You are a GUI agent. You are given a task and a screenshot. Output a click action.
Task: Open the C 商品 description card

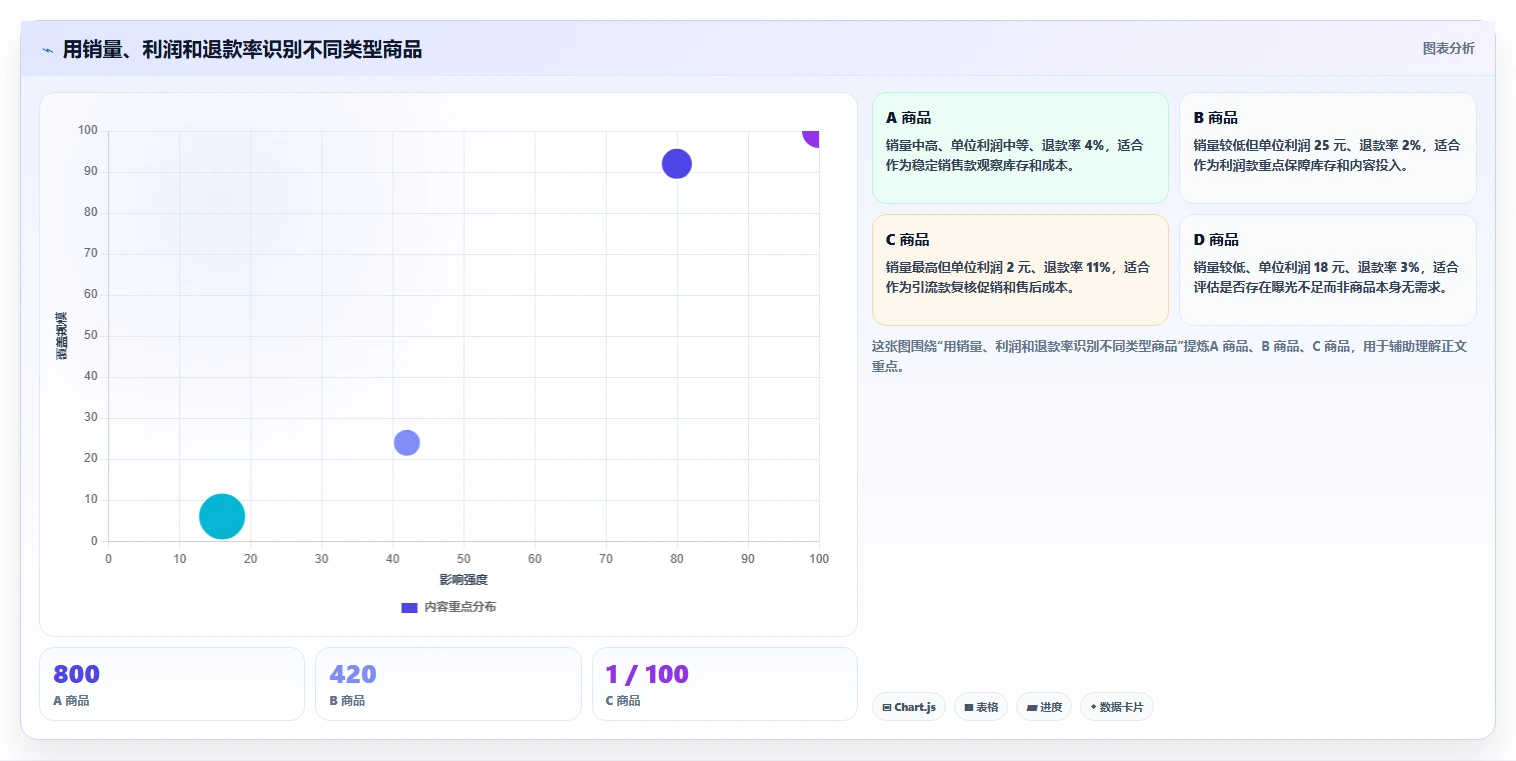click(x=1020, y=270)
